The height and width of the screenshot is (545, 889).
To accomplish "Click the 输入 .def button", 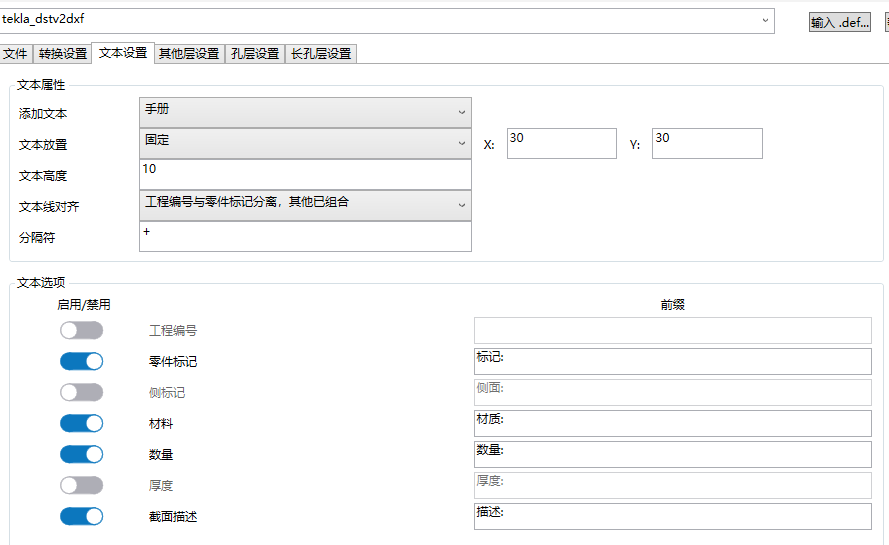I will coord(840,22).
